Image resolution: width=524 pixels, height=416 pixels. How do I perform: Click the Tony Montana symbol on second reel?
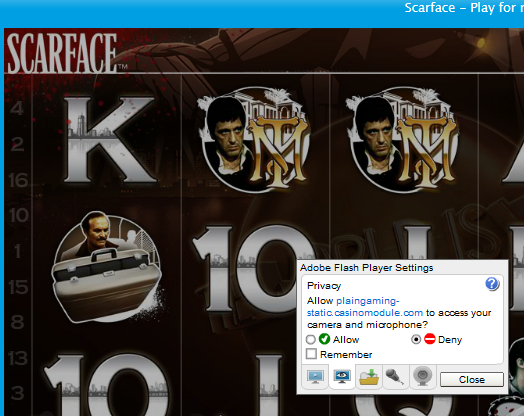click(254, 140)
